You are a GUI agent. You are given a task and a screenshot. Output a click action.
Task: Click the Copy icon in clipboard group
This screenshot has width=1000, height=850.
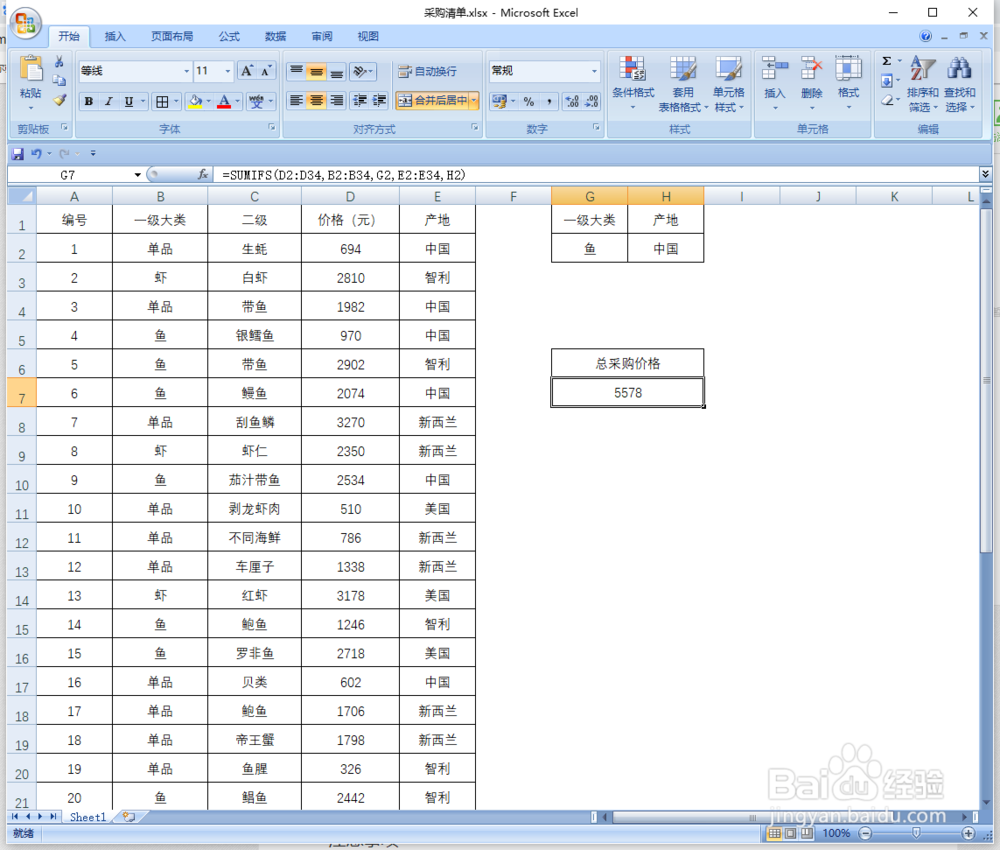point(59,80)
